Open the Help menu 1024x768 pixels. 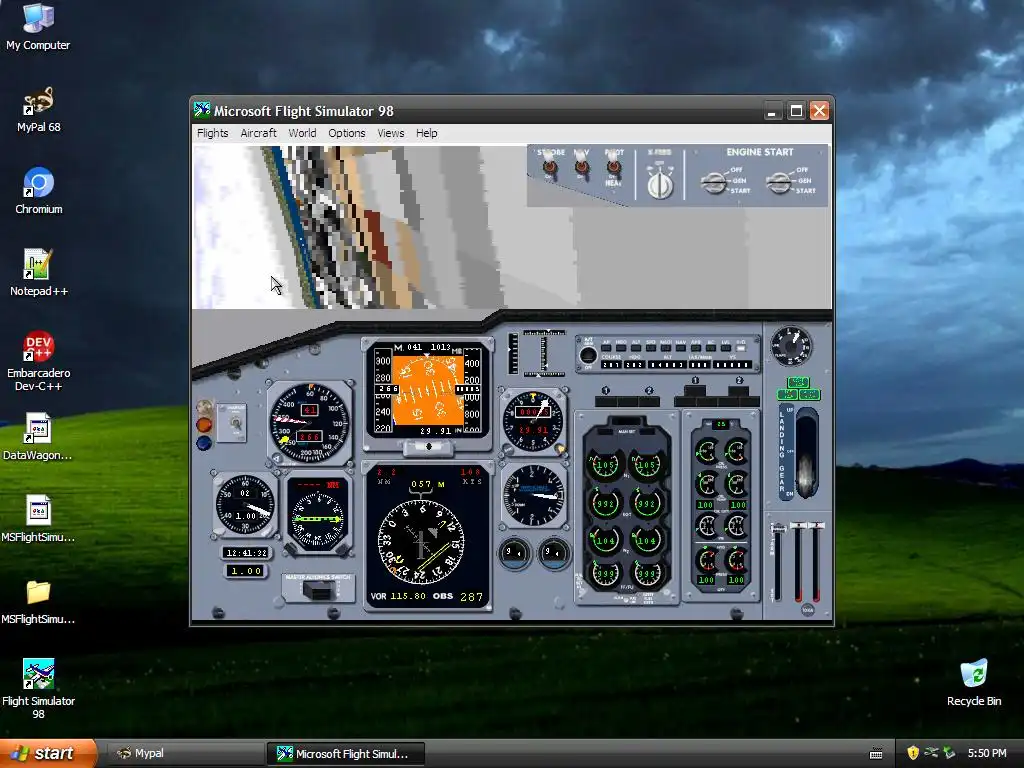click(x=426, y=133)
